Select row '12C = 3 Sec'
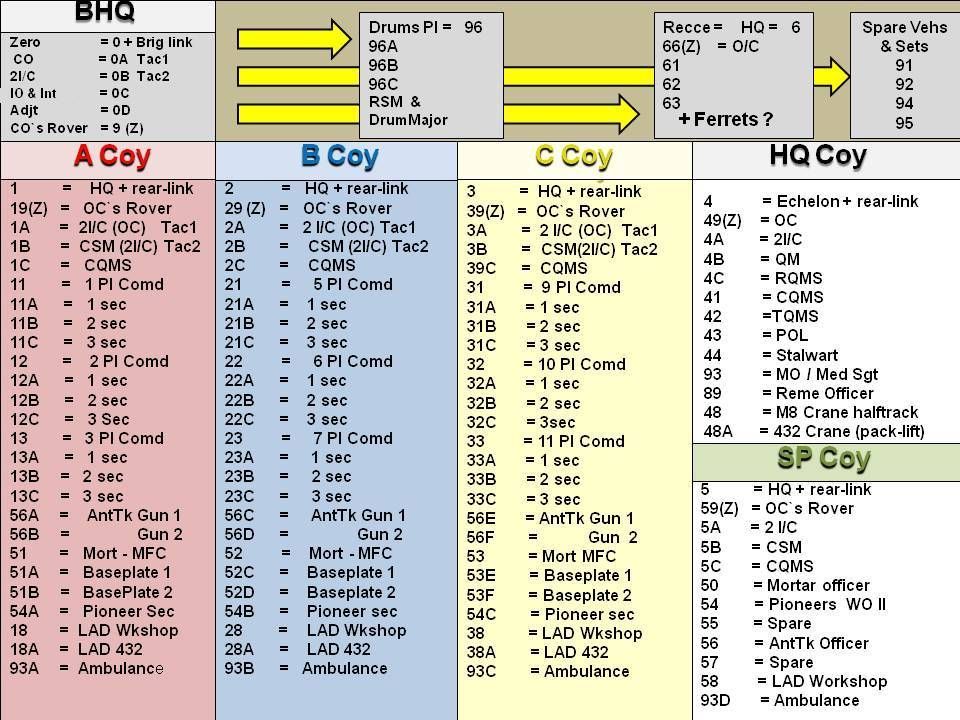This screenshot has width=960, height=720. pos(70,419)
